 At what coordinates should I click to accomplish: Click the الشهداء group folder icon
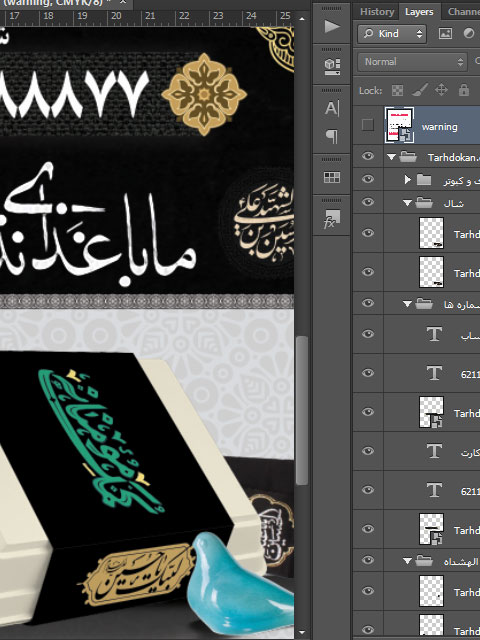(x=424, y=561)
